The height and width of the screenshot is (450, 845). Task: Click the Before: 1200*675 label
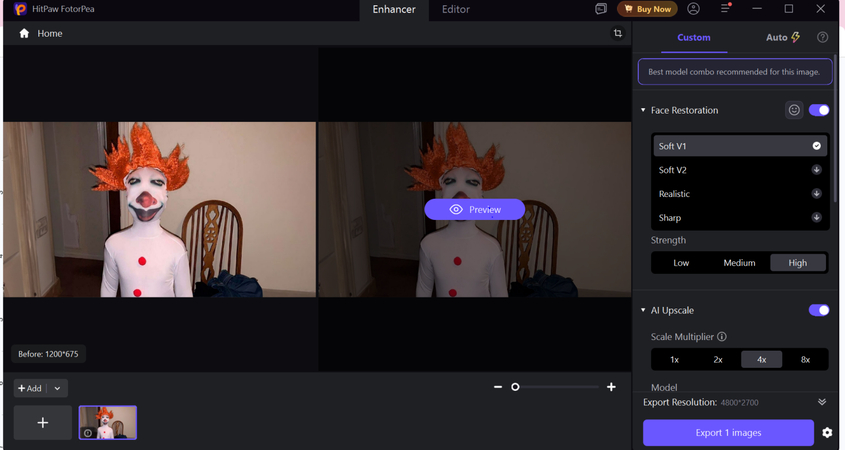49,354
